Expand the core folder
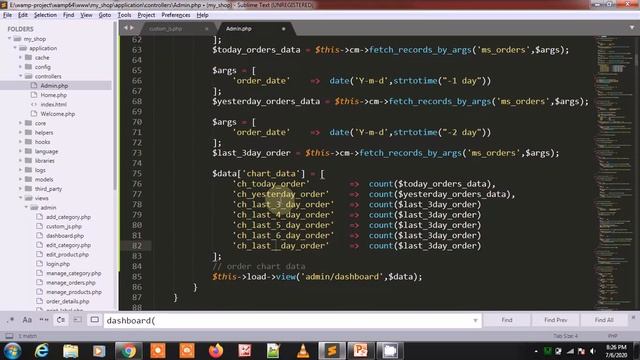The width and height of the screenshot is (640, 360). 20,123
